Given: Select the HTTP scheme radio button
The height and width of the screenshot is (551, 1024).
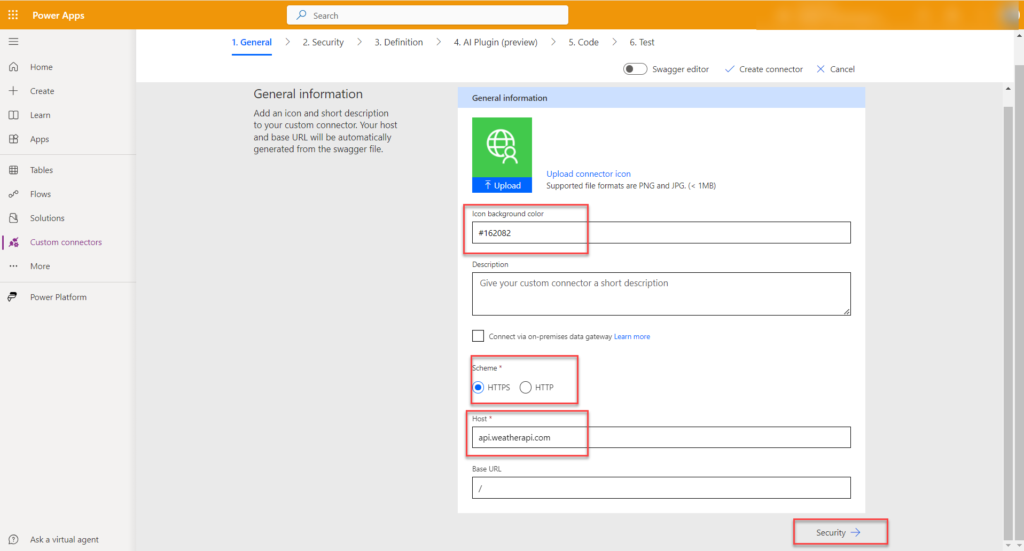Looking at the screenshot, I should [x=526, y=387].
